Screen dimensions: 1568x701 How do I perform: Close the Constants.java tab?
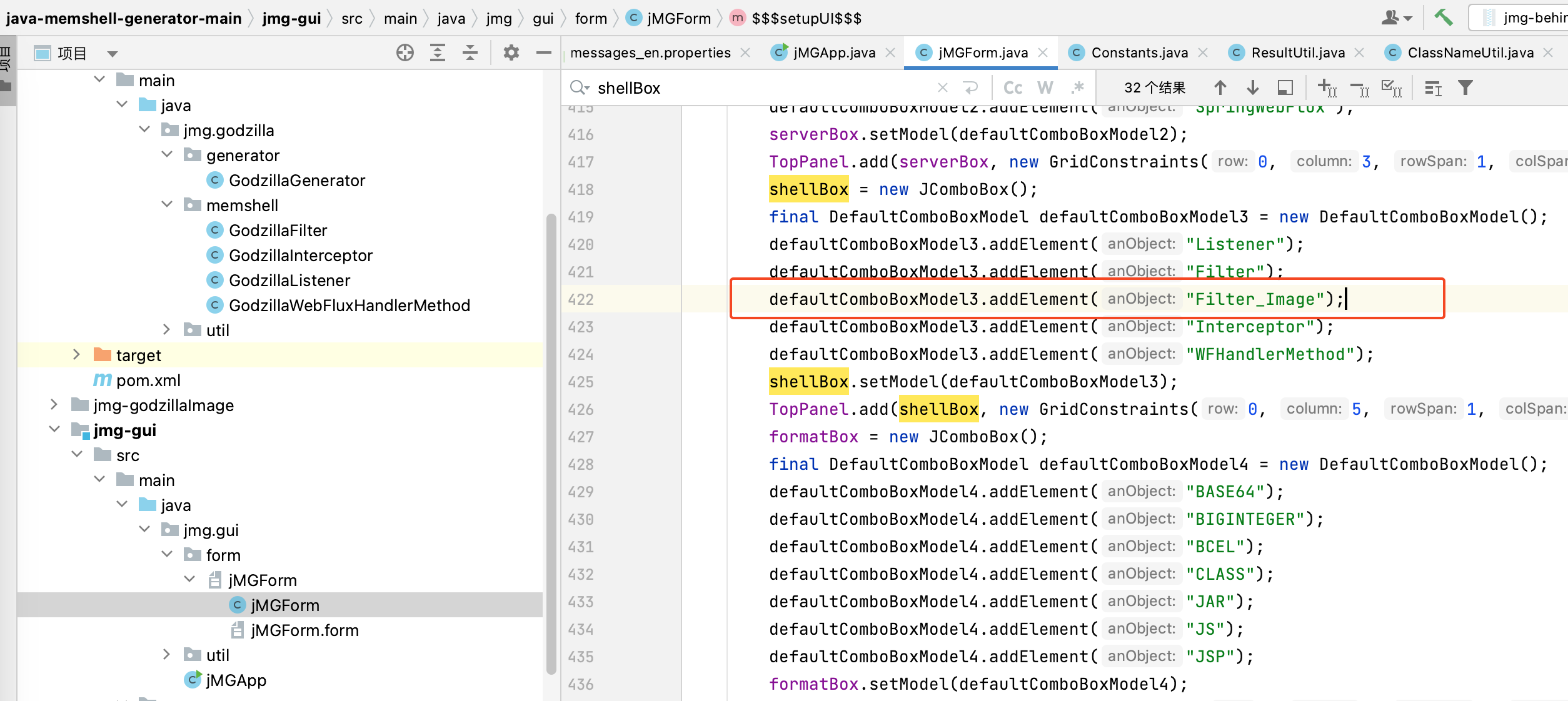pos(1203,52)
